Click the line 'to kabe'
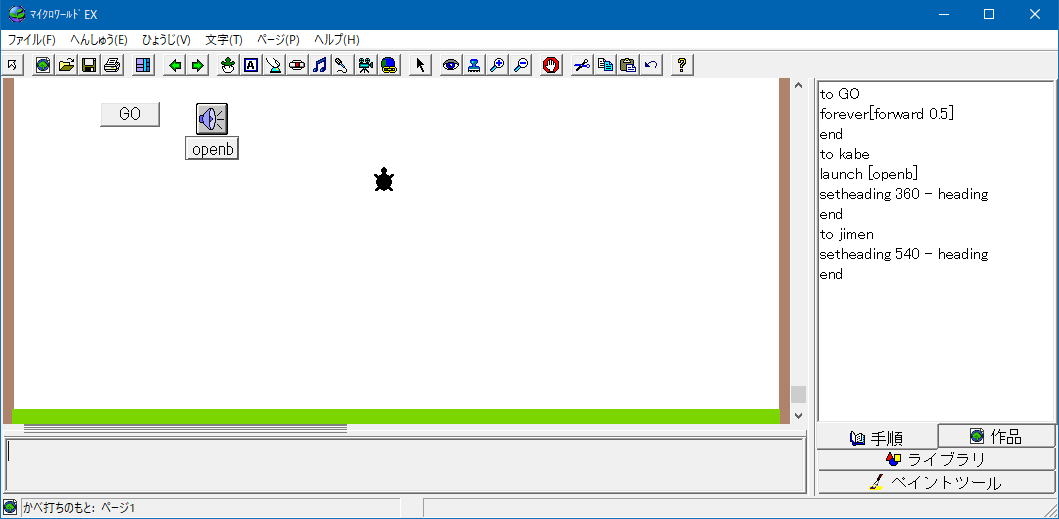This screenshot has width=1059, height=519. (844, 154)
